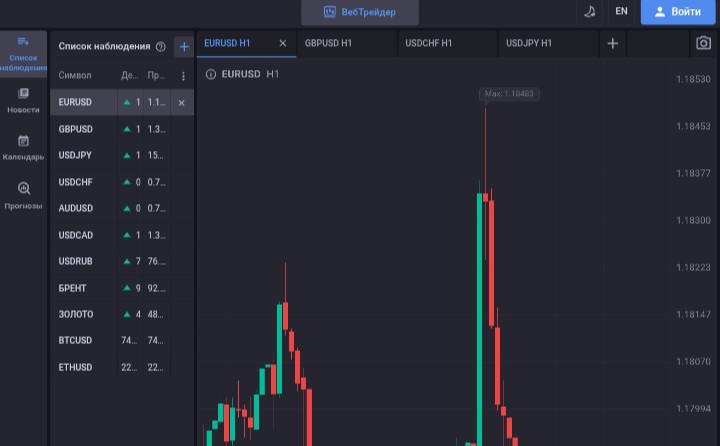Sort the watchlist by the Символ column header
Viewport: 720px width, 446px height.
(x=75, y=76)
